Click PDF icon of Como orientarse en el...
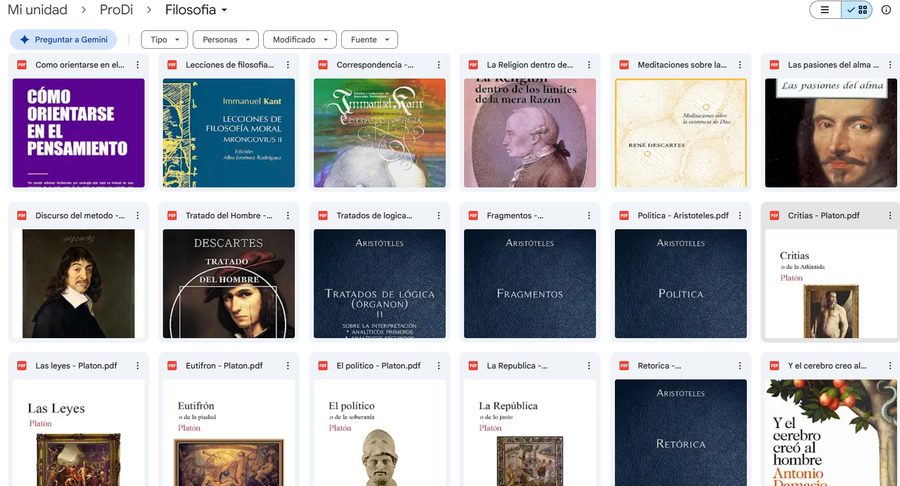 coord(22,65)
